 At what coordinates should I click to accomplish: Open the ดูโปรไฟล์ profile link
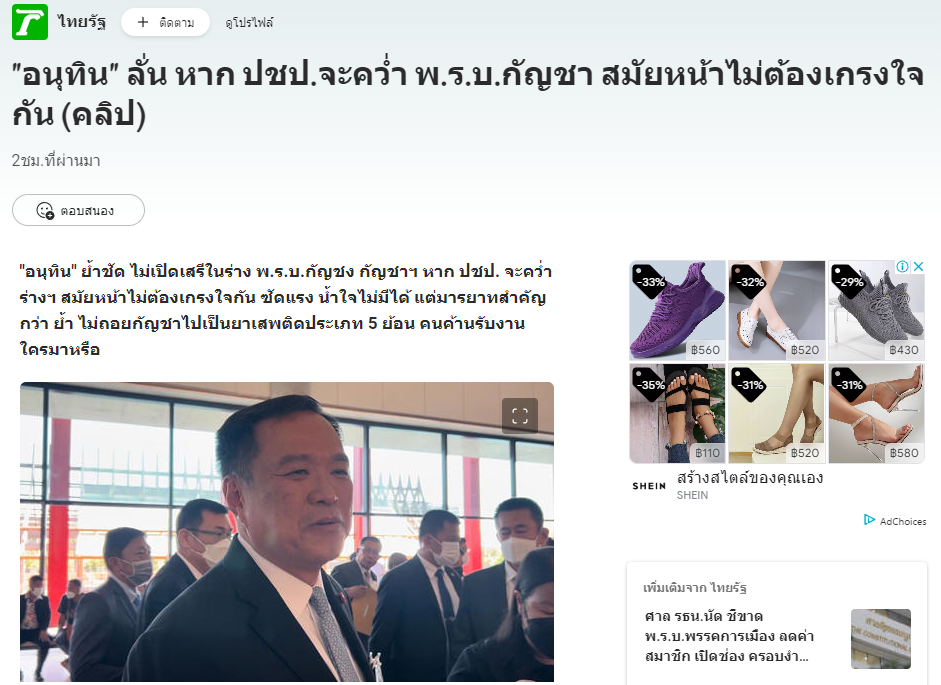pos(249,23)
